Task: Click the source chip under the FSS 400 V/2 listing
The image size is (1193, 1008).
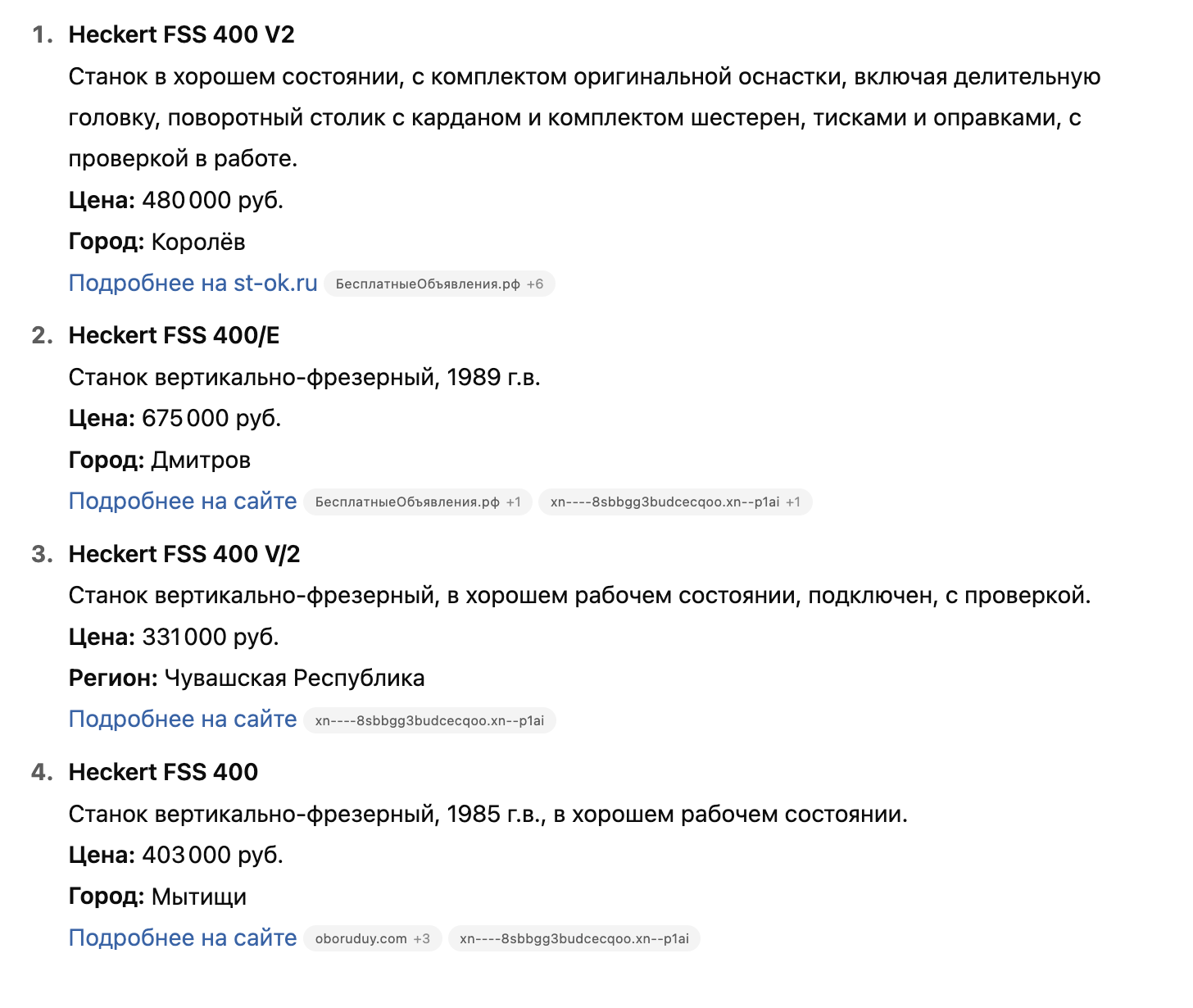Action: pos(429,721)
